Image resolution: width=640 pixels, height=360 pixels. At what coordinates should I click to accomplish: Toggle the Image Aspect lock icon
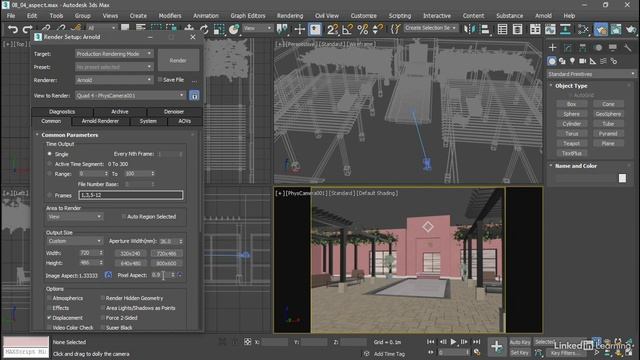pos(108,275)
